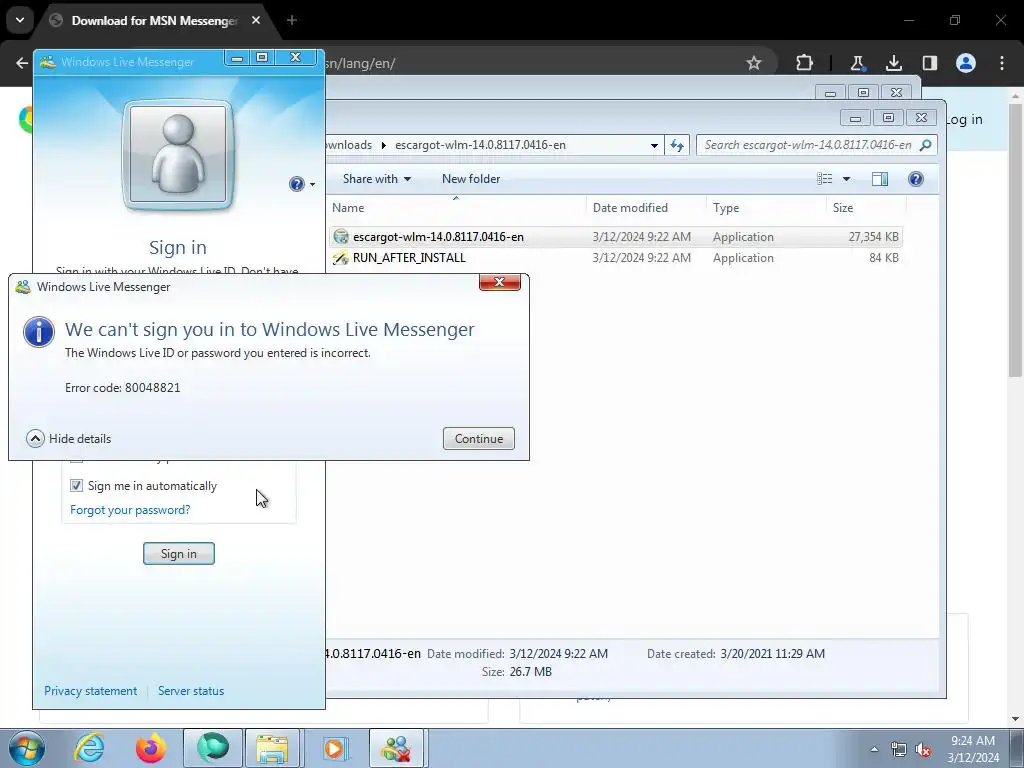This screenshot has width=1024, height=768.
Task: Show hidden tray icons arrow
Action: (874, 749)
